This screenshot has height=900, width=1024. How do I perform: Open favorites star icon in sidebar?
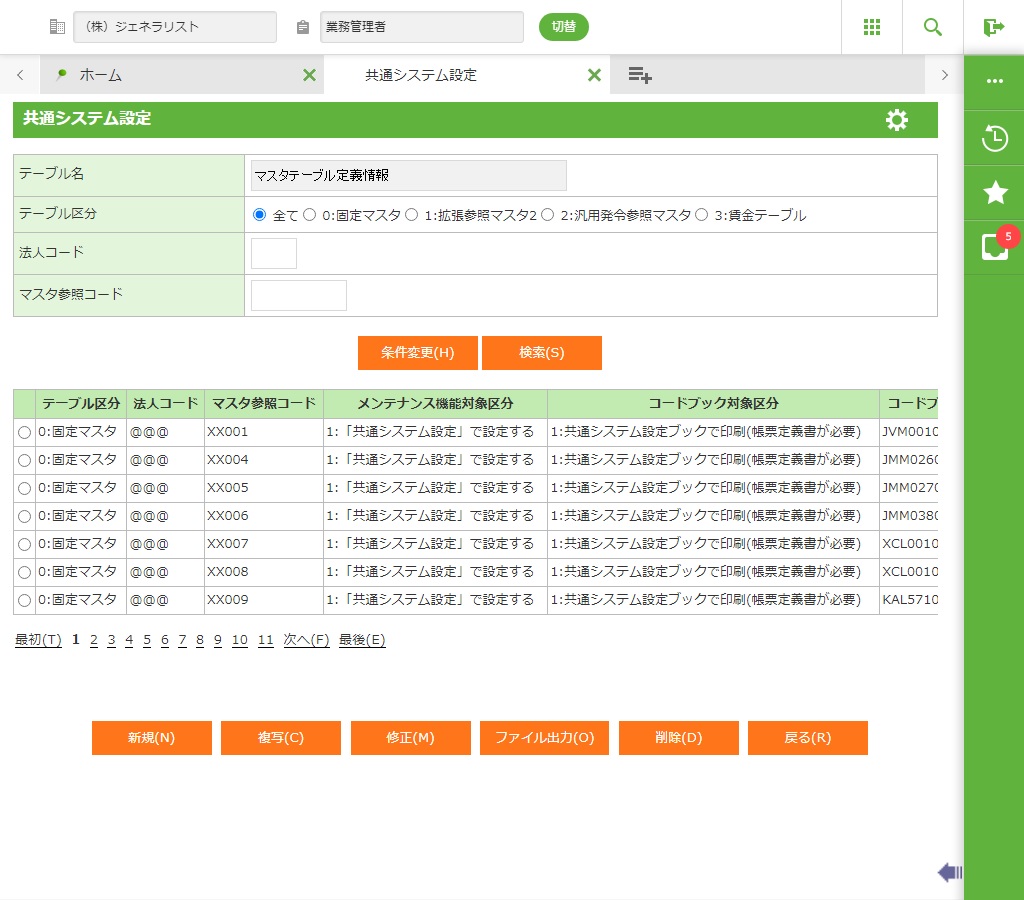[x=994, y=193]
